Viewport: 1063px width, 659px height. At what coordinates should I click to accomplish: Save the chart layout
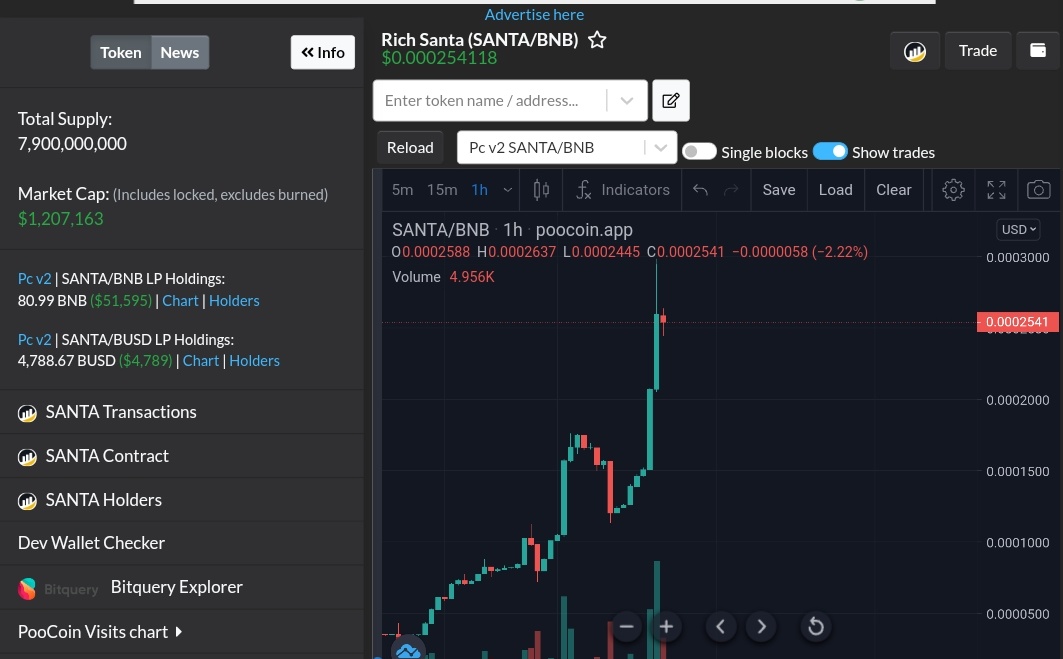(779, 190)
